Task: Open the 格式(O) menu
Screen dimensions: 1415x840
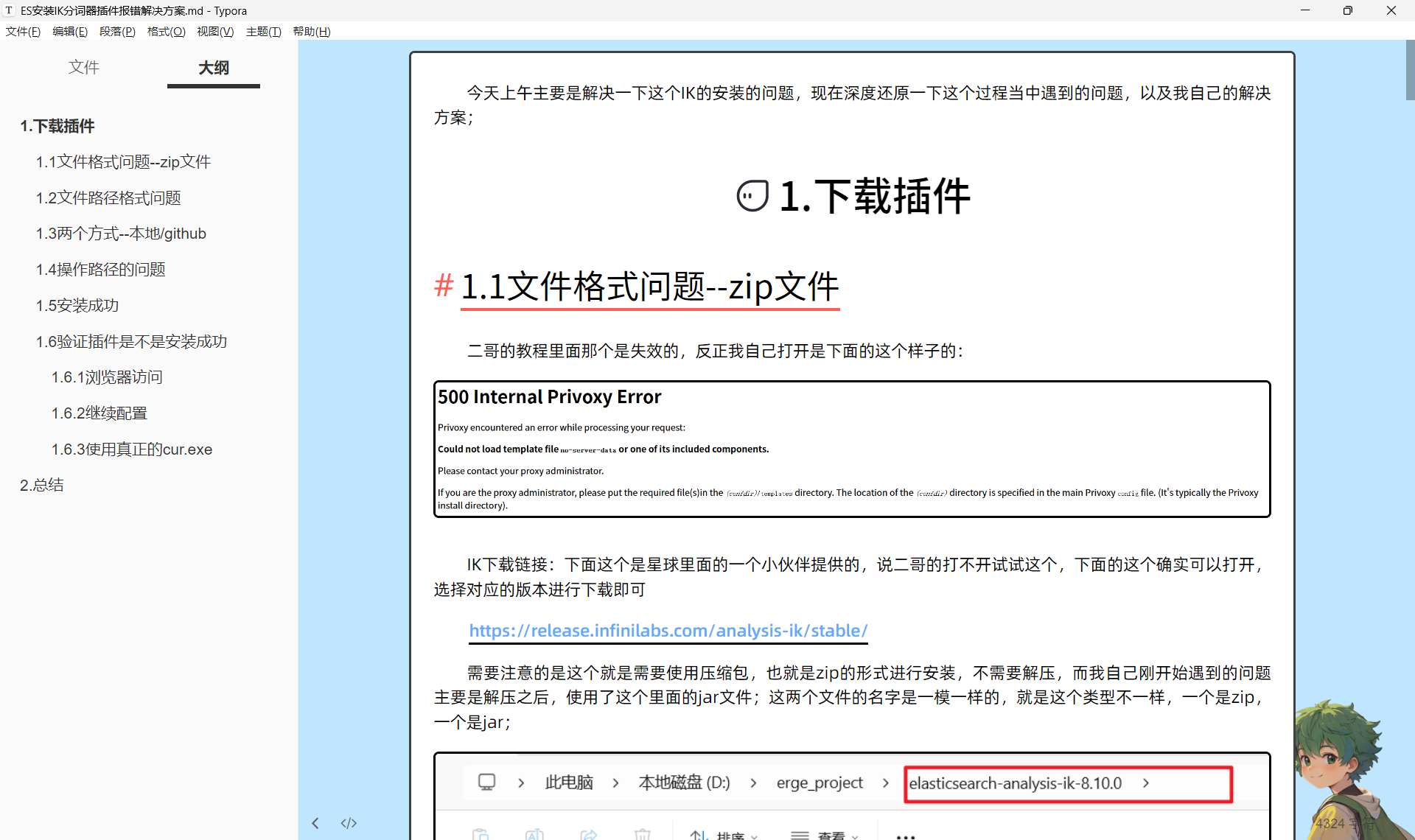Action: click(x=166, y=32)
